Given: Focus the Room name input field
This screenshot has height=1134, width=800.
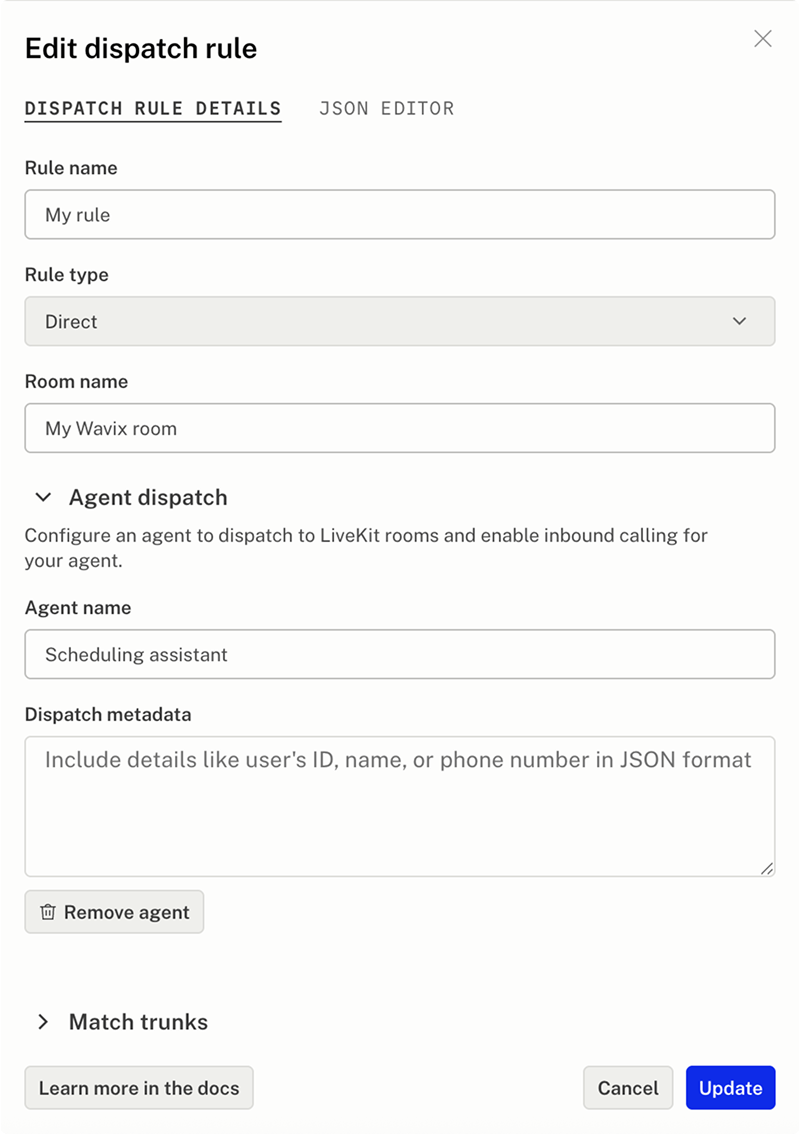Looking at the screenshot, I should [399, 428].
